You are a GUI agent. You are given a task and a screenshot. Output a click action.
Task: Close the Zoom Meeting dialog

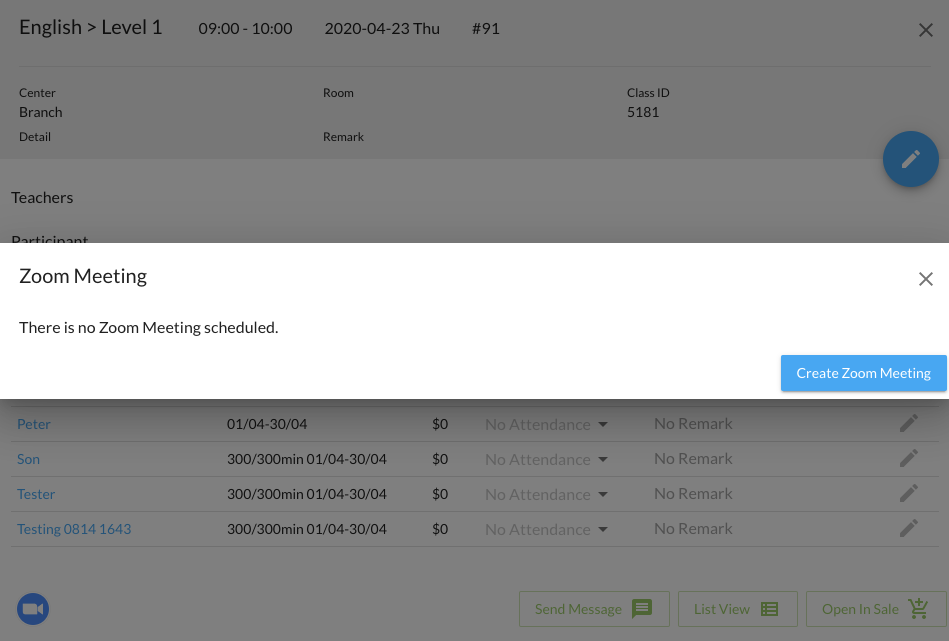925,279
